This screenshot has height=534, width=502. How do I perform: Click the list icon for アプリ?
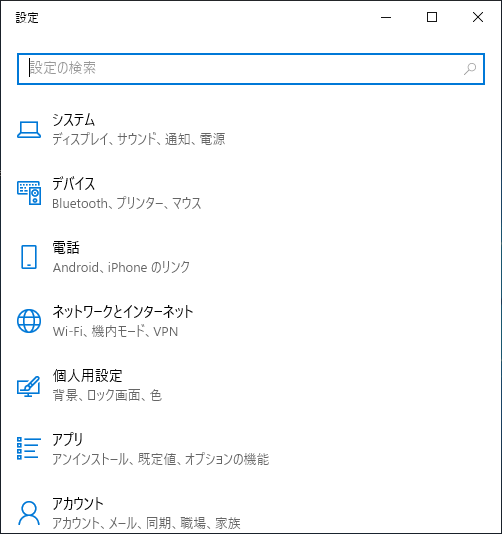click(x=29, y=448)
